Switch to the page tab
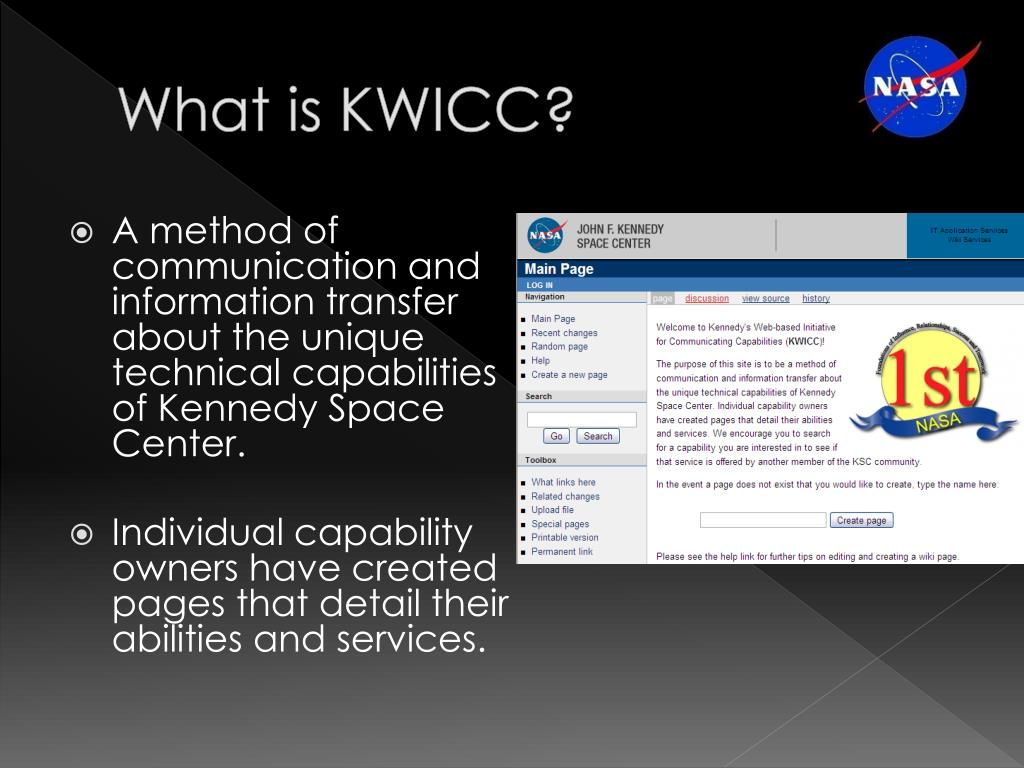 tap(662, 298)
